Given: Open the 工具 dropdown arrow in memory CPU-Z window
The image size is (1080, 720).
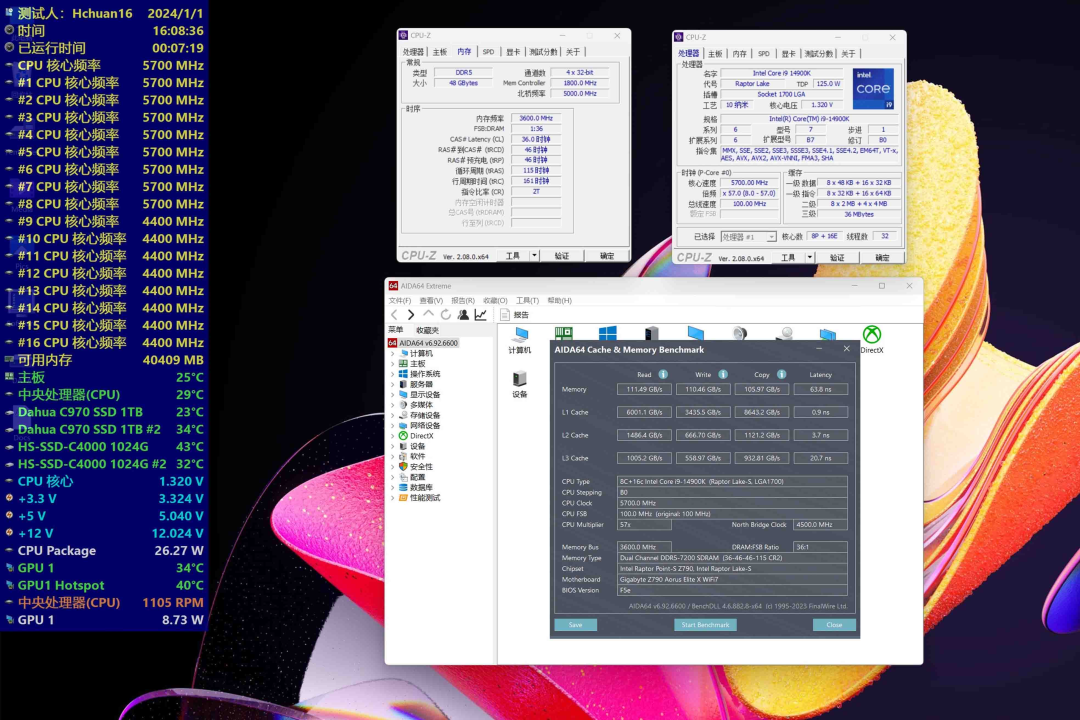Looking at the screenshot, I should point(534,256).
